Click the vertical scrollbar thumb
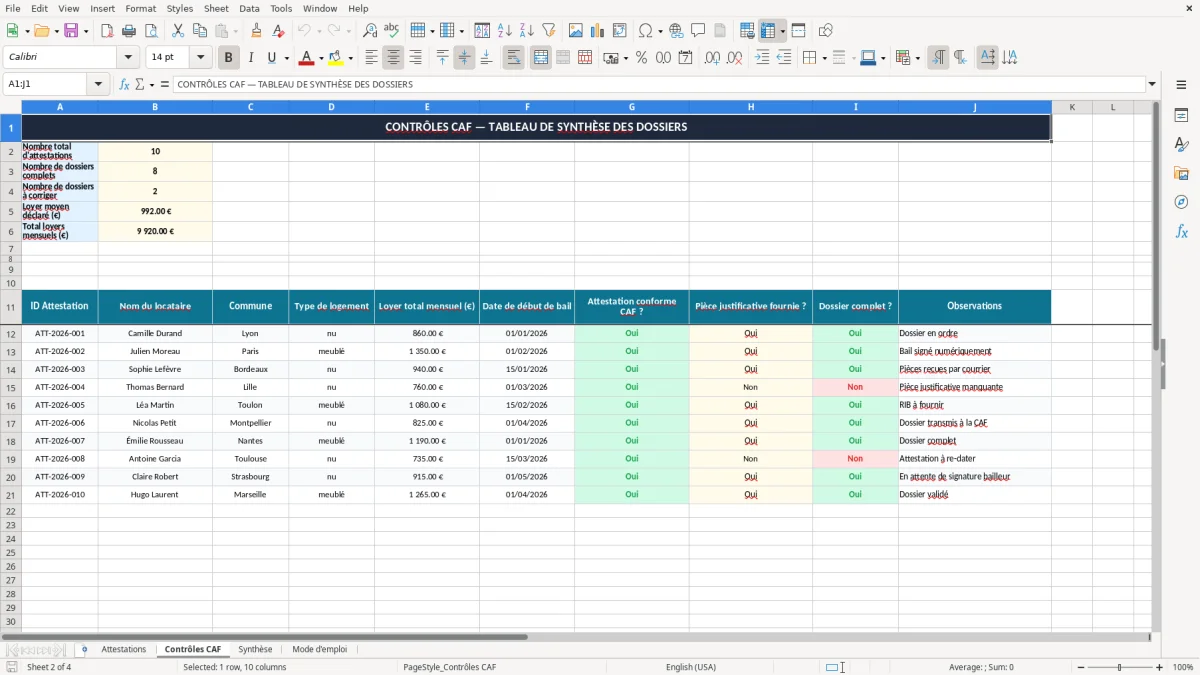The image size is (1200, 675). tap(1154, 225)
